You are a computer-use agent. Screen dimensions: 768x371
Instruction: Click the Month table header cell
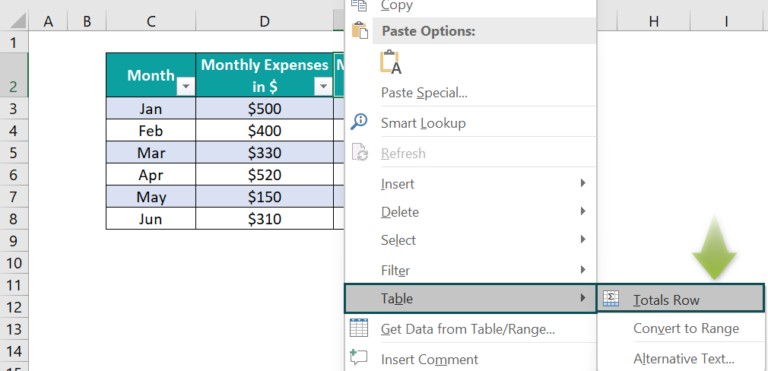[151, 75]
